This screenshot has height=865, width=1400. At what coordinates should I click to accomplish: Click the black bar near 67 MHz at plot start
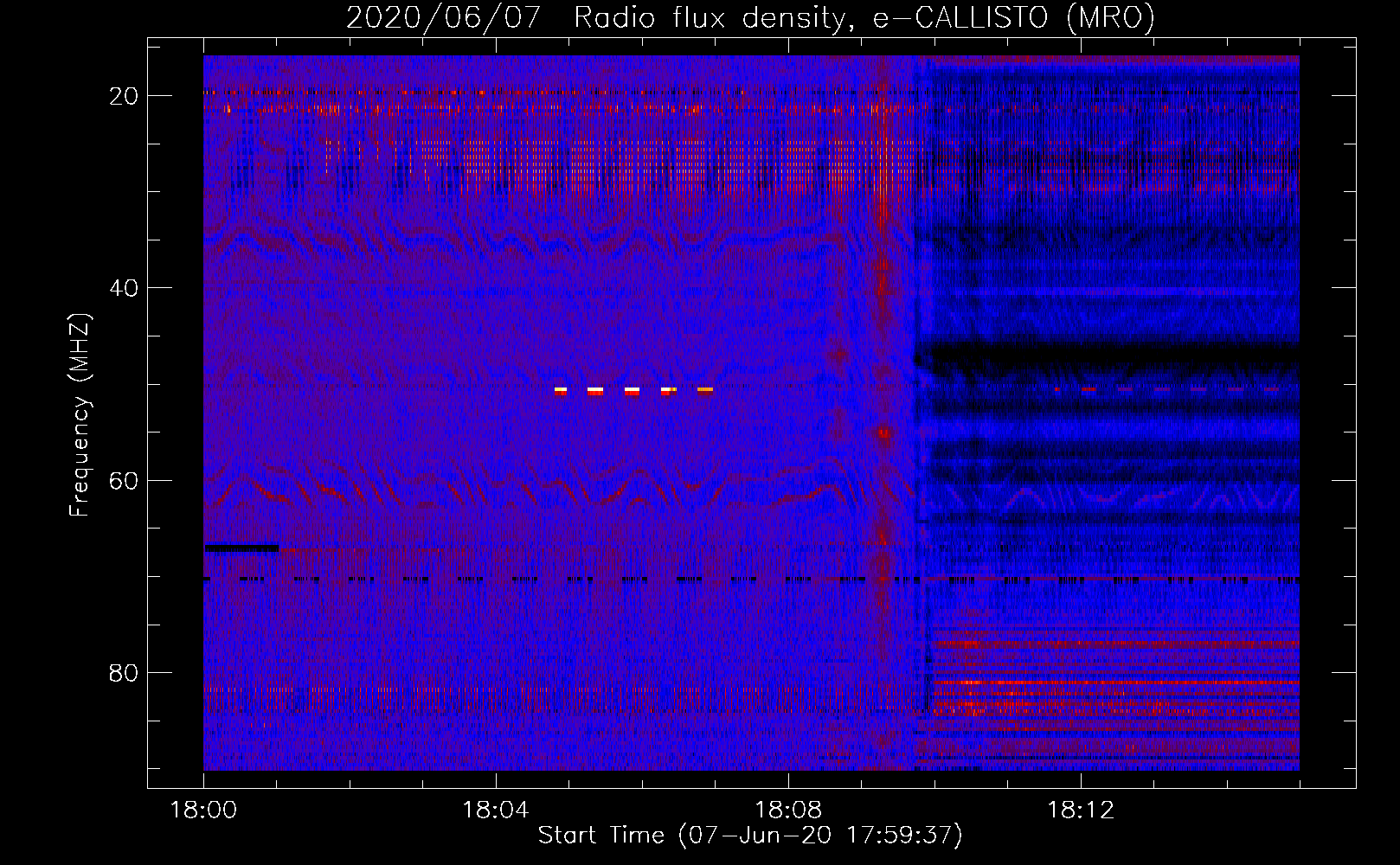[241, 548]
